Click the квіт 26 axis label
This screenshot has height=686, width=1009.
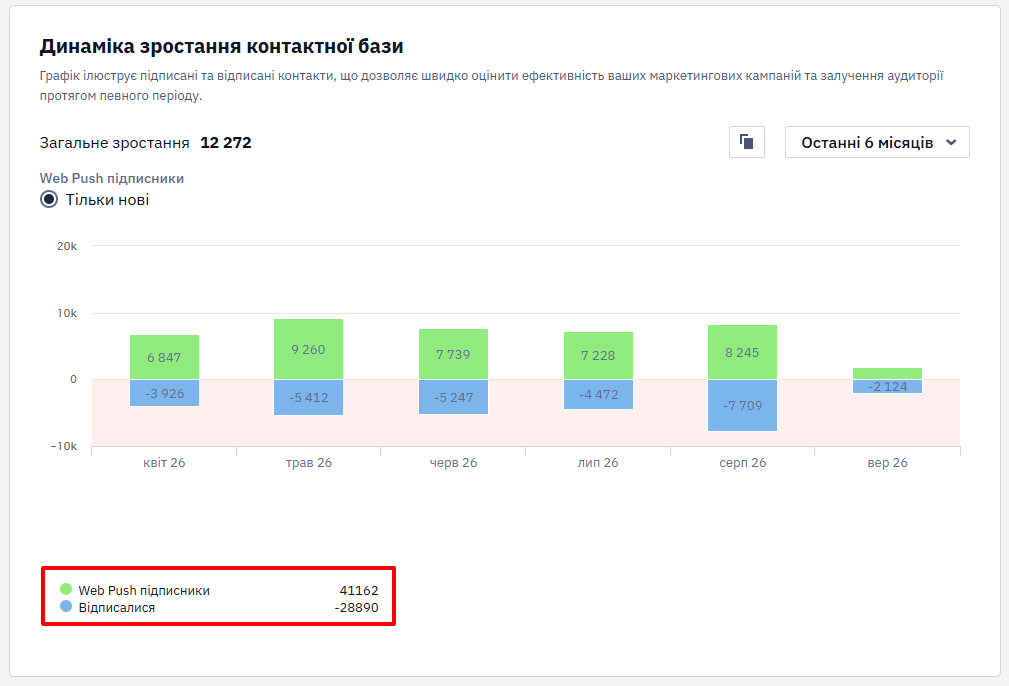click(x=164, y=463)
